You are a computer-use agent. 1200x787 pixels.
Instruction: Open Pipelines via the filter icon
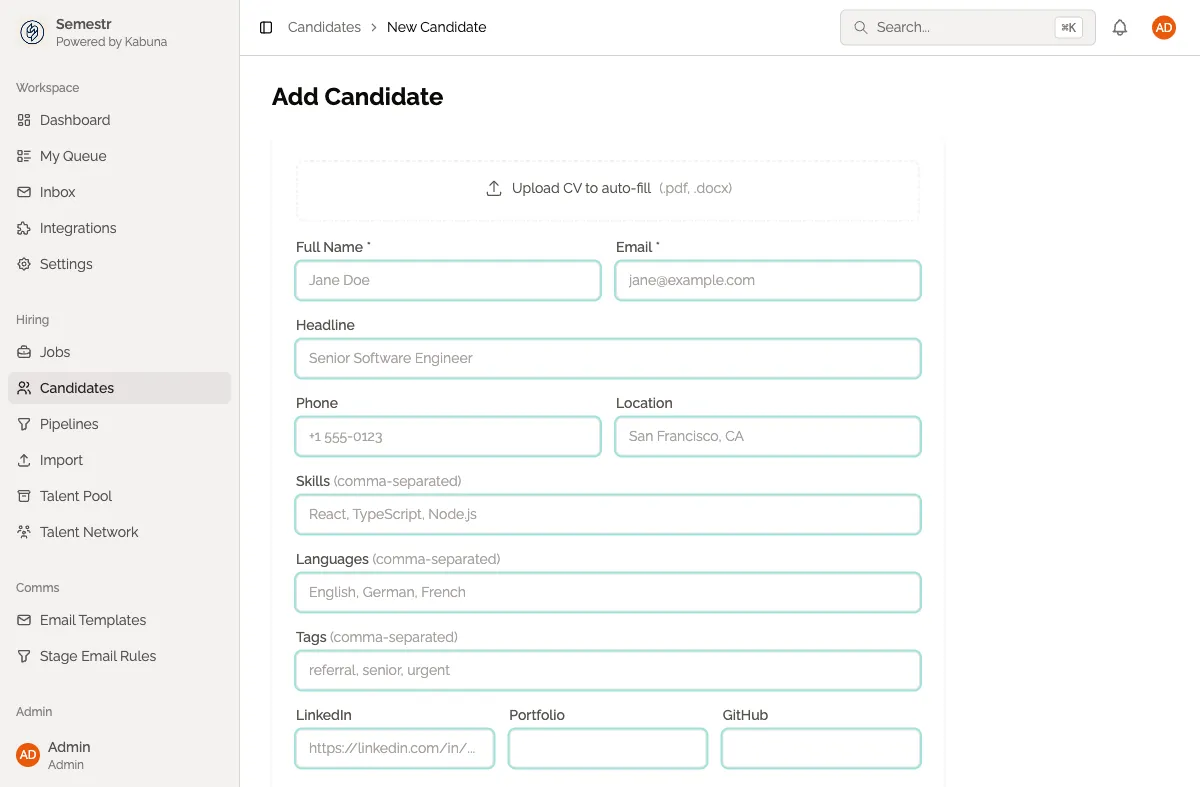(x=24, y=424)
